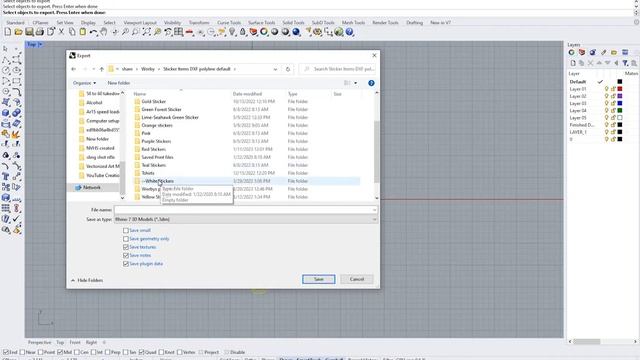Uncheck the Save notes checkbox
The image size is (640, 360).
(126, 256)
